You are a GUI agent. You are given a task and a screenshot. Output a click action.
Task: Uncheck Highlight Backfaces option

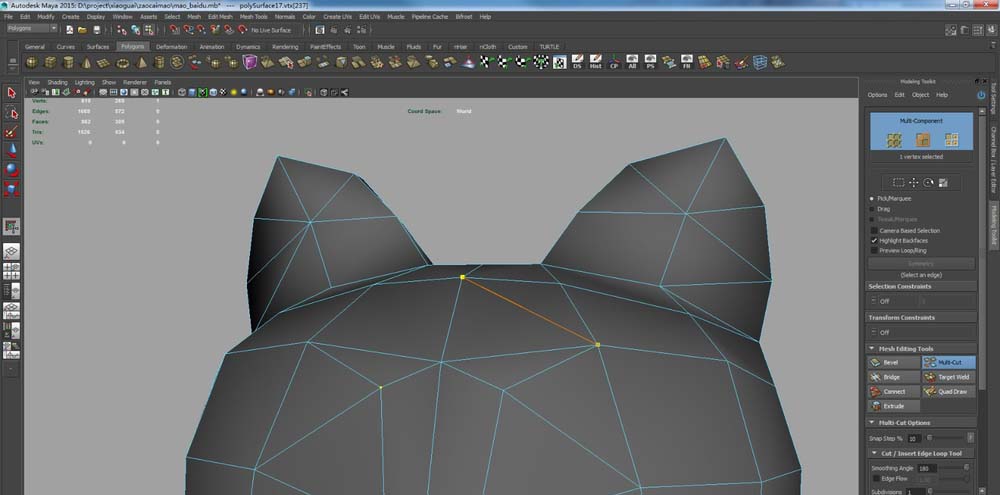pyautogui.click(x=875, y=240)
